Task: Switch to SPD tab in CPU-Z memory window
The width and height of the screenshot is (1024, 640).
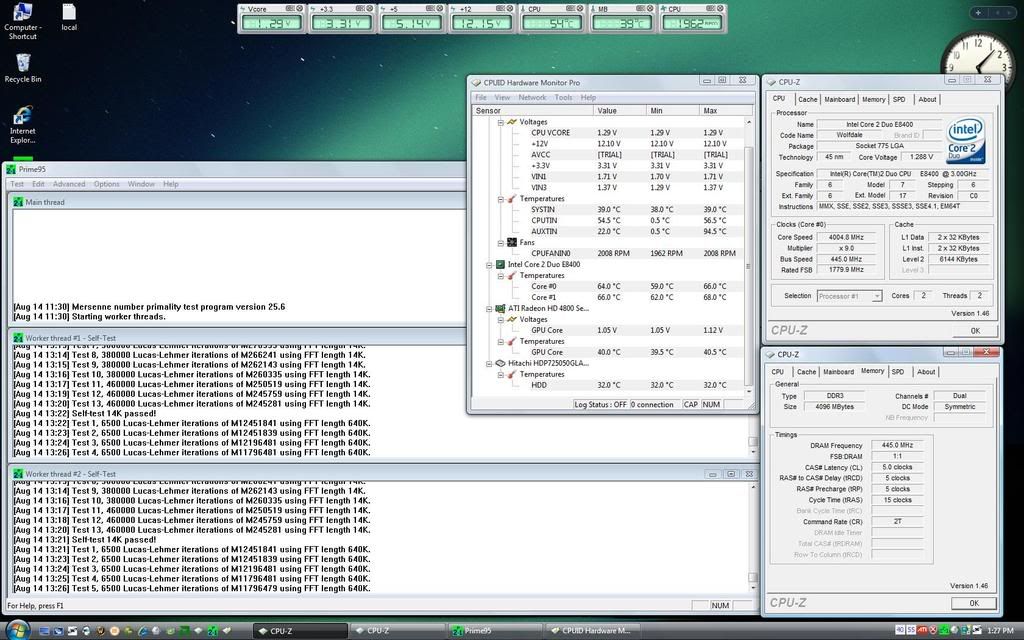Action: (898, 372)
